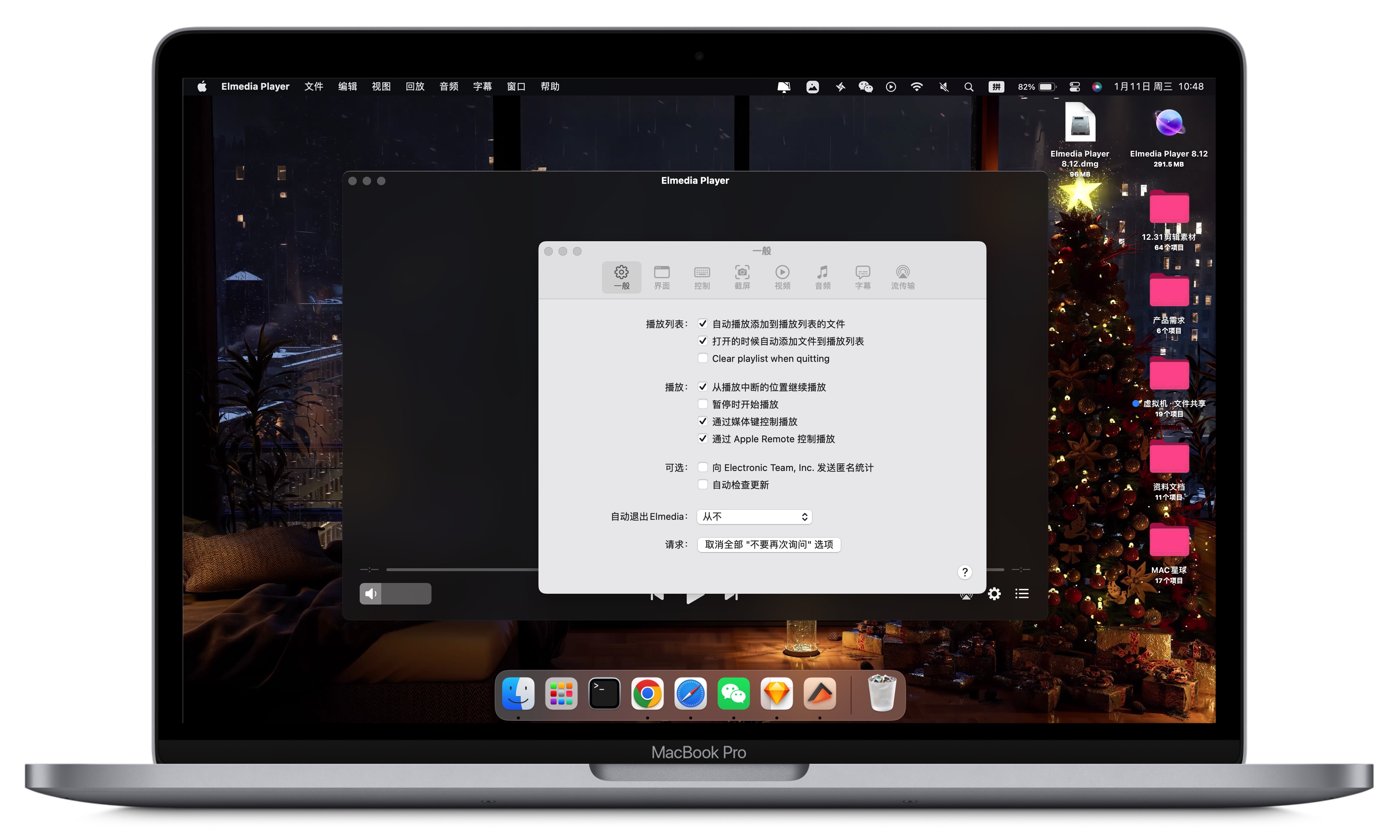Open the 自动退出 Elmedia dropdown
Image resolution: width=1400 pixels, height=840 pixels.
(754, 517)
